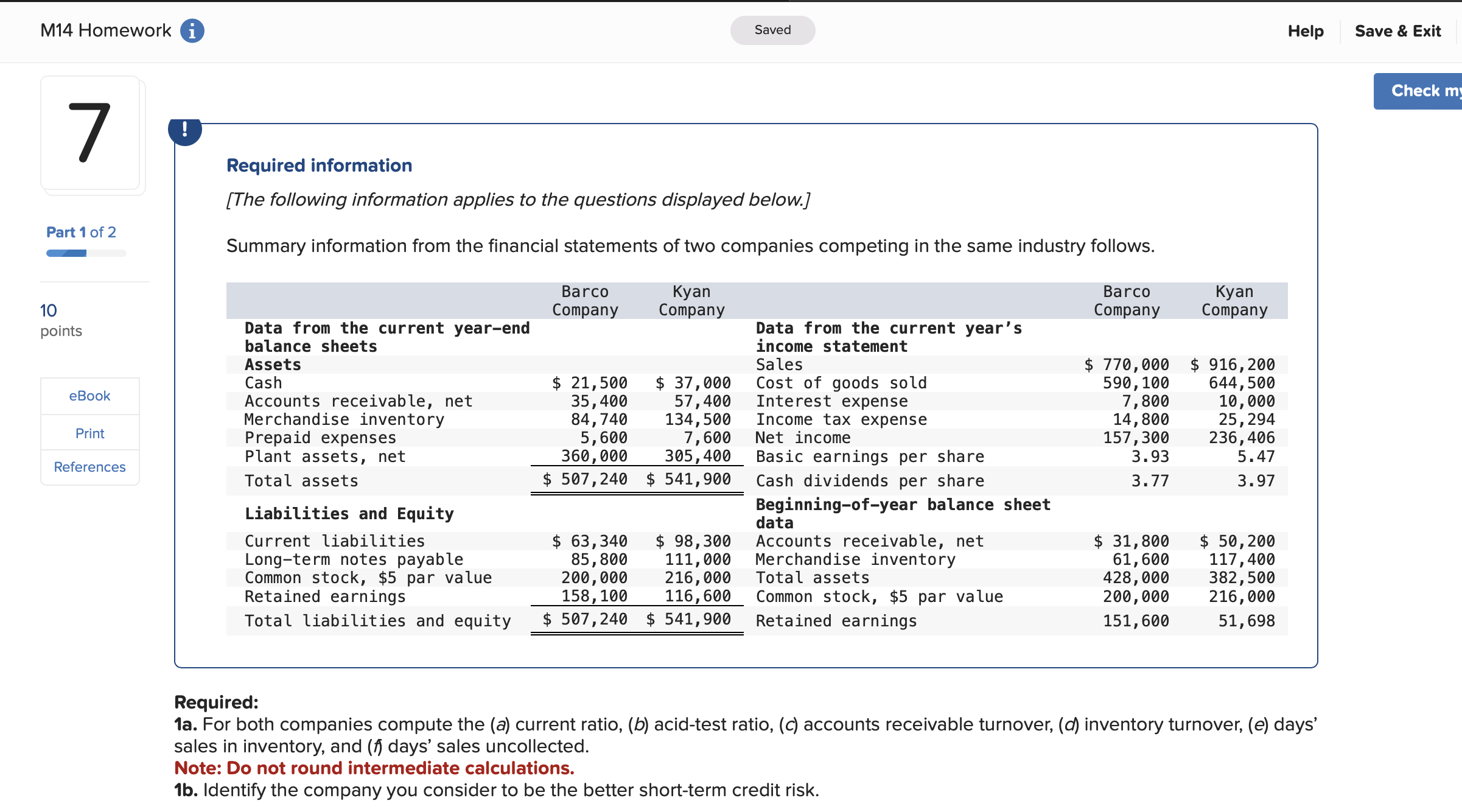1462x812 pixels.
Task: Click the Net income row label
Action: pyautogui.click(x=803, y=438)
